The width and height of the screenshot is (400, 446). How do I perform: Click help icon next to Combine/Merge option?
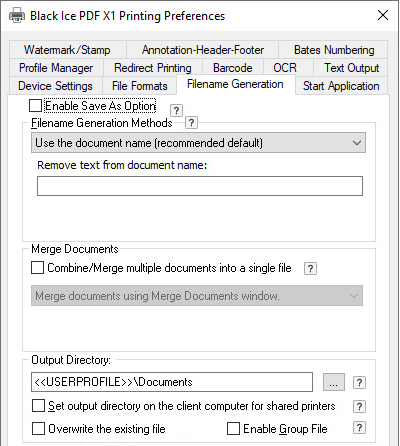click(310, 268)
